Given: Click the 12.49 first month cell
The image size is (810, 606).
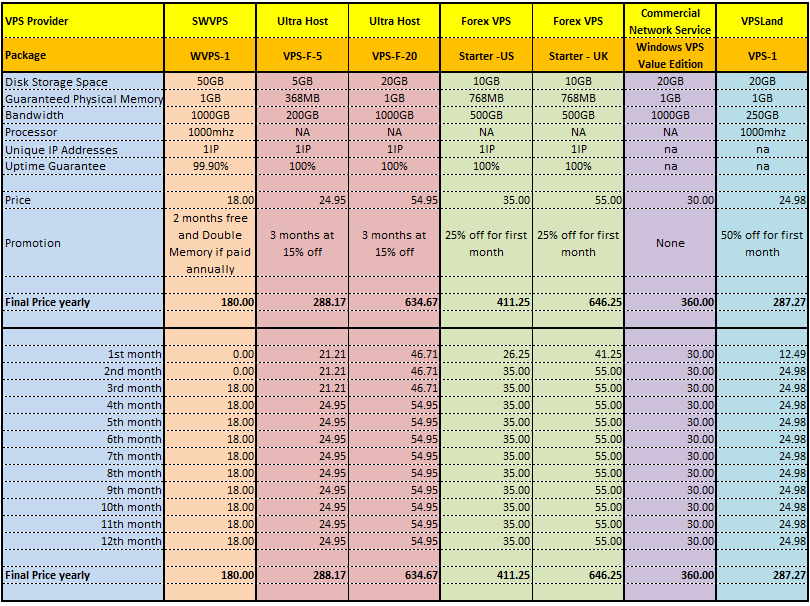Looking at the screenshot, I should (762, 354).
